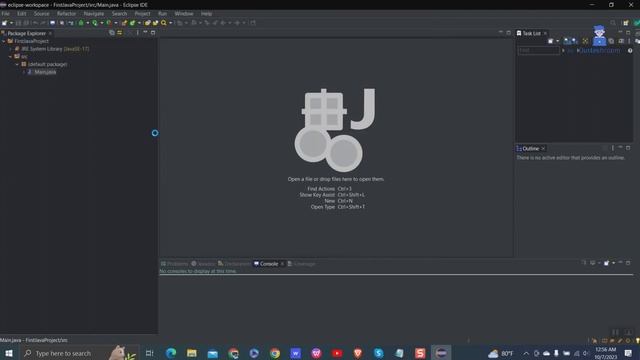The height and width of the screenshot is (360, 640).
Task: Switch to the Problems tab
Action: (174, 264)
